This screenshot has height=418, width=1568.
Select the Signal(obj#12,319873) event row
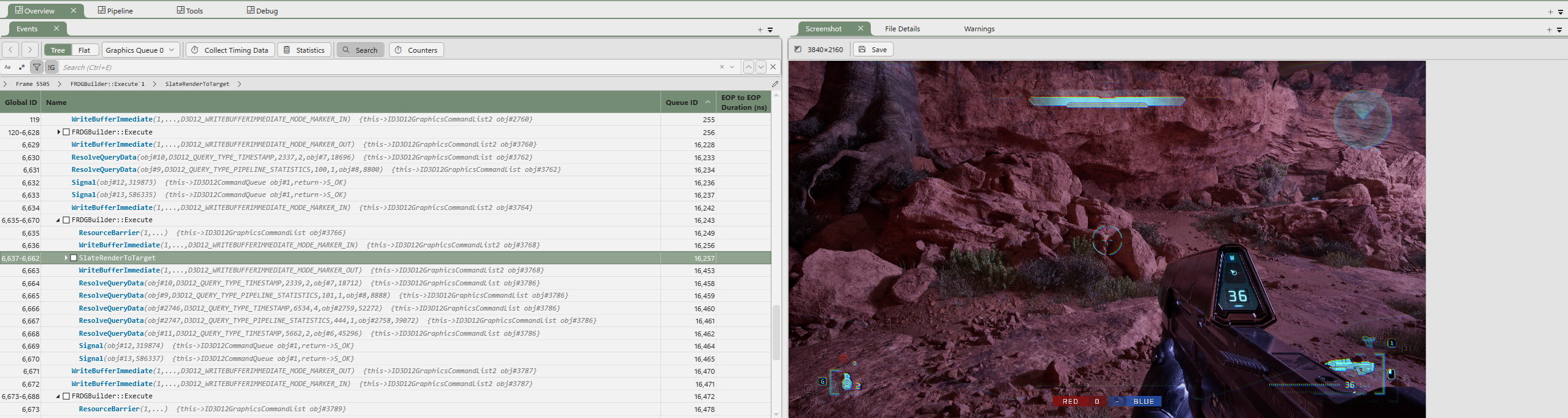(x=385, y=182)
